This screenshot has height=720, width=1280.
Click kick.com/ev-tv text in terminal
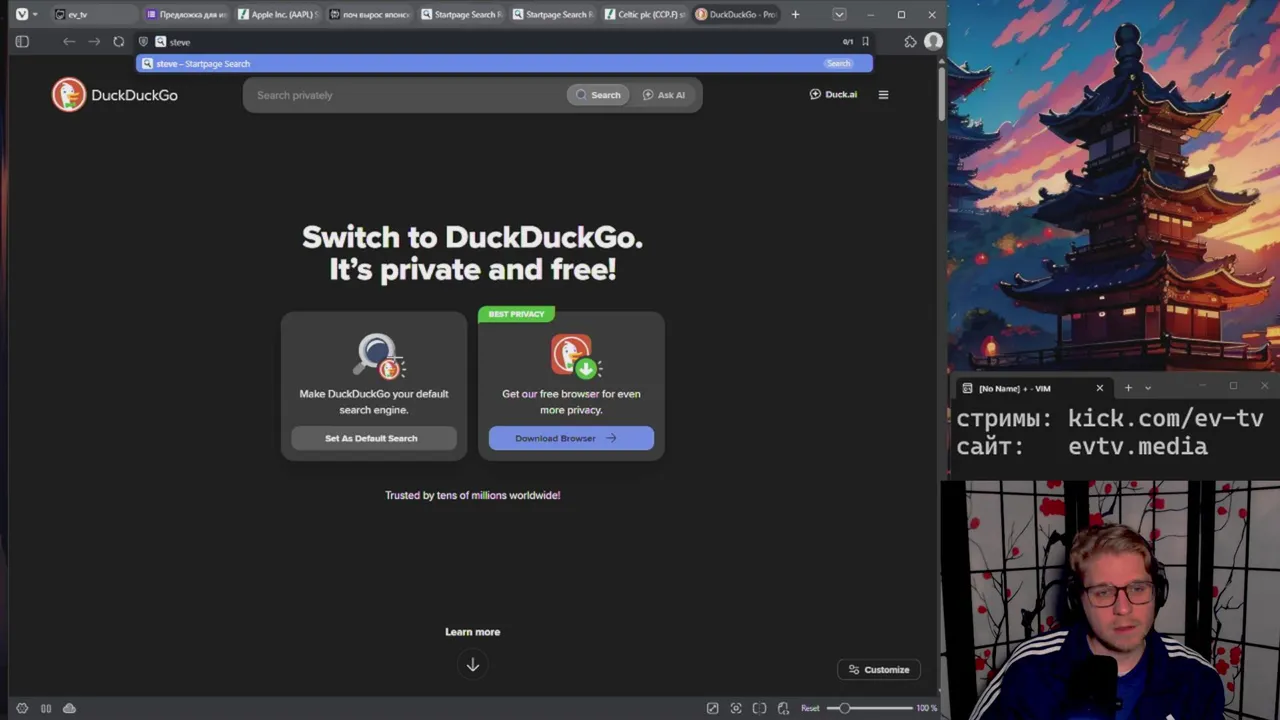(1166, 419)
